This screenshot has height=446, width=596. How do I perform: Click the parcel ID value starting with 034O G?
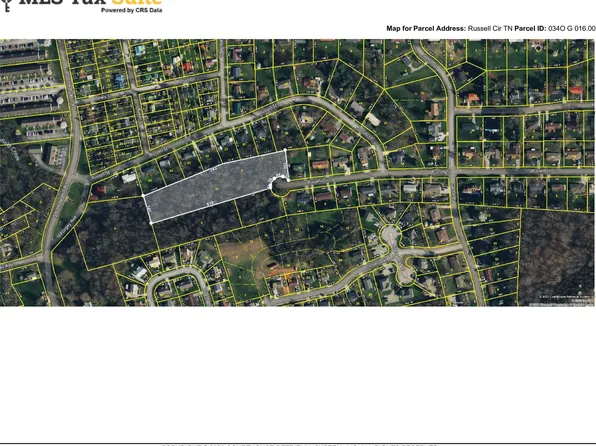(x=572, y=29)
